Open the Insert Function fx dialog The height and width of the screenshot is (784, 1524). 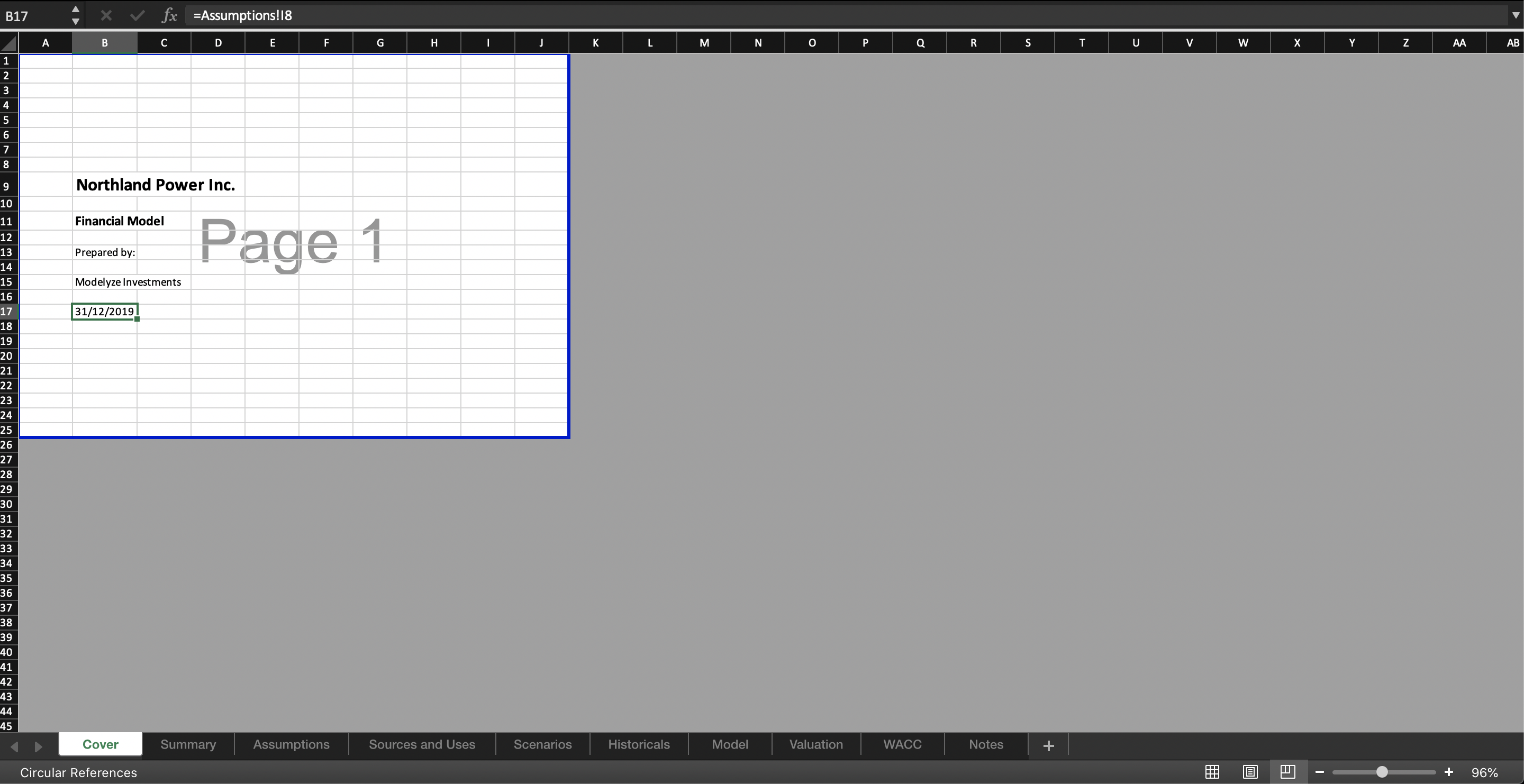point(169,15)
